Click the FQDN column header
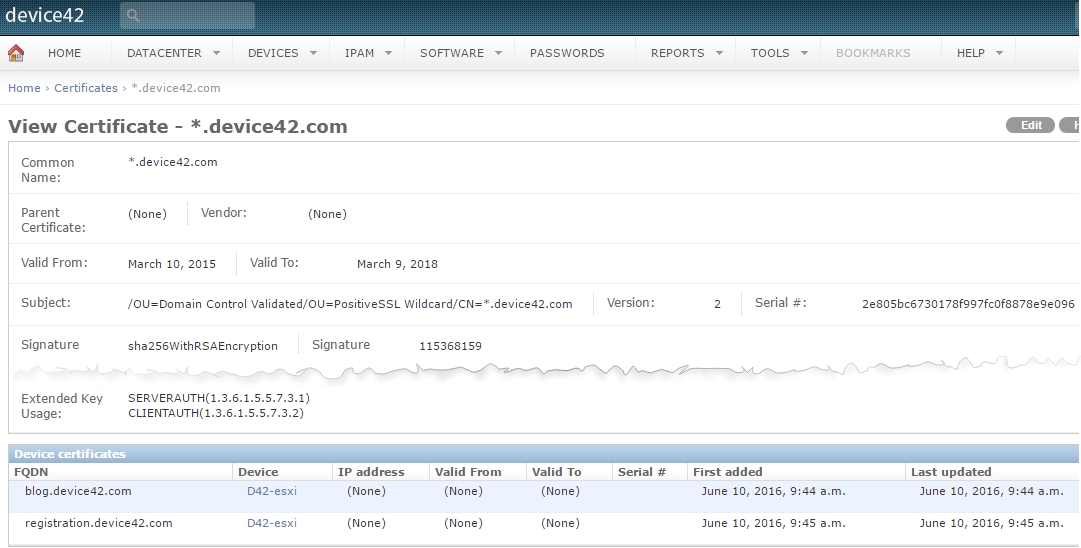The height and width of the screenshot is (548, 1081). (x=31, y=472)
